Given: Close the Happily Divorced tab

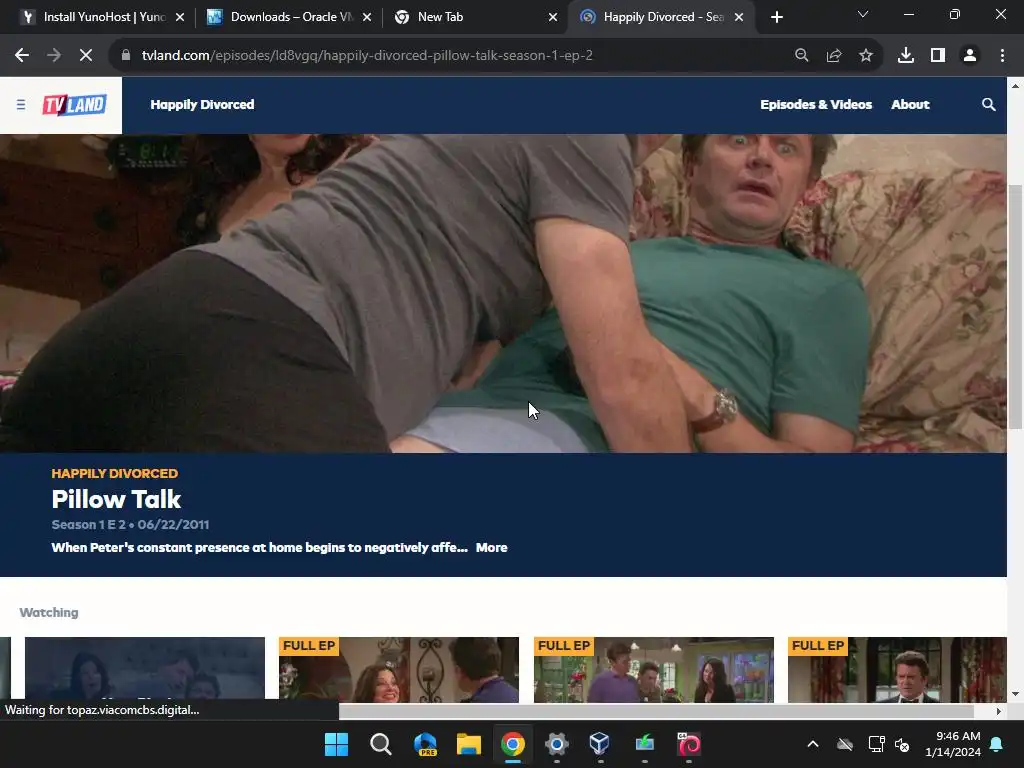Looking at the screenshot, I should 739,18.
